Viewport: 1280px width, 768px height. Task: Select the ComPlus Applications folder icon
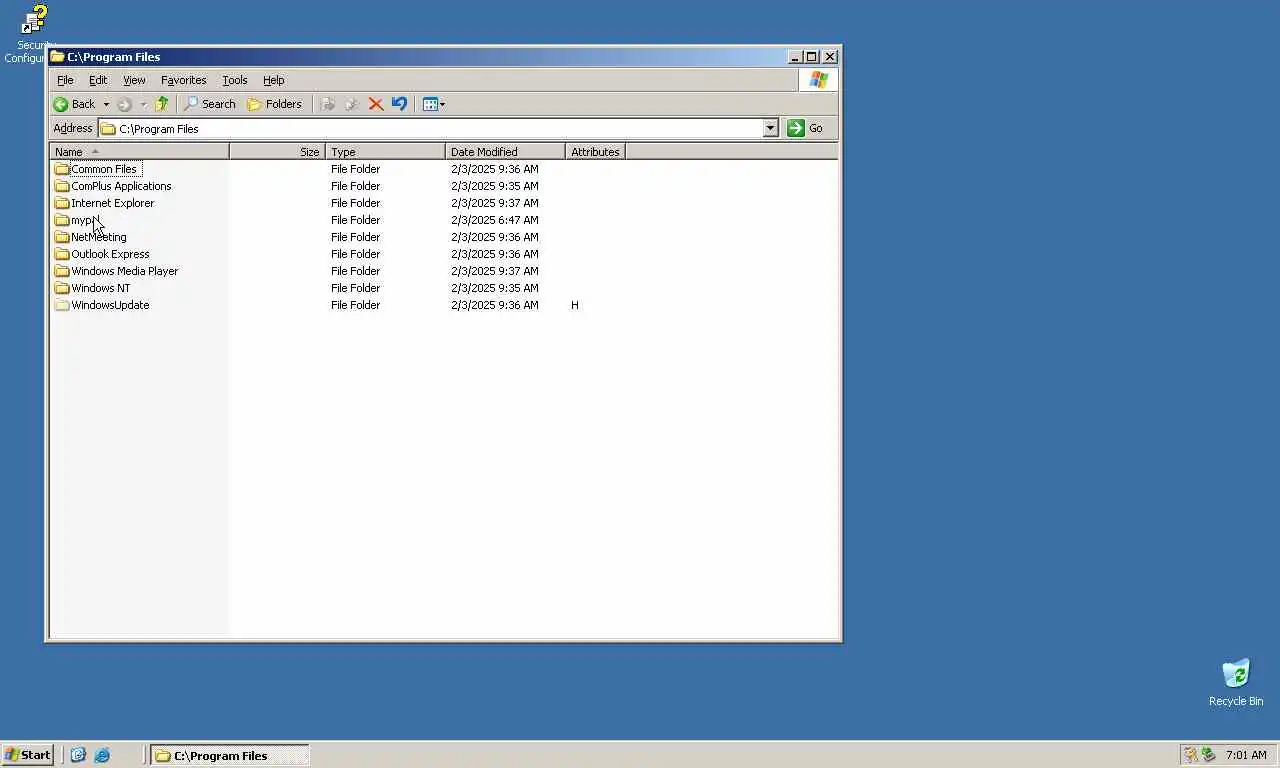click(62, 186)
